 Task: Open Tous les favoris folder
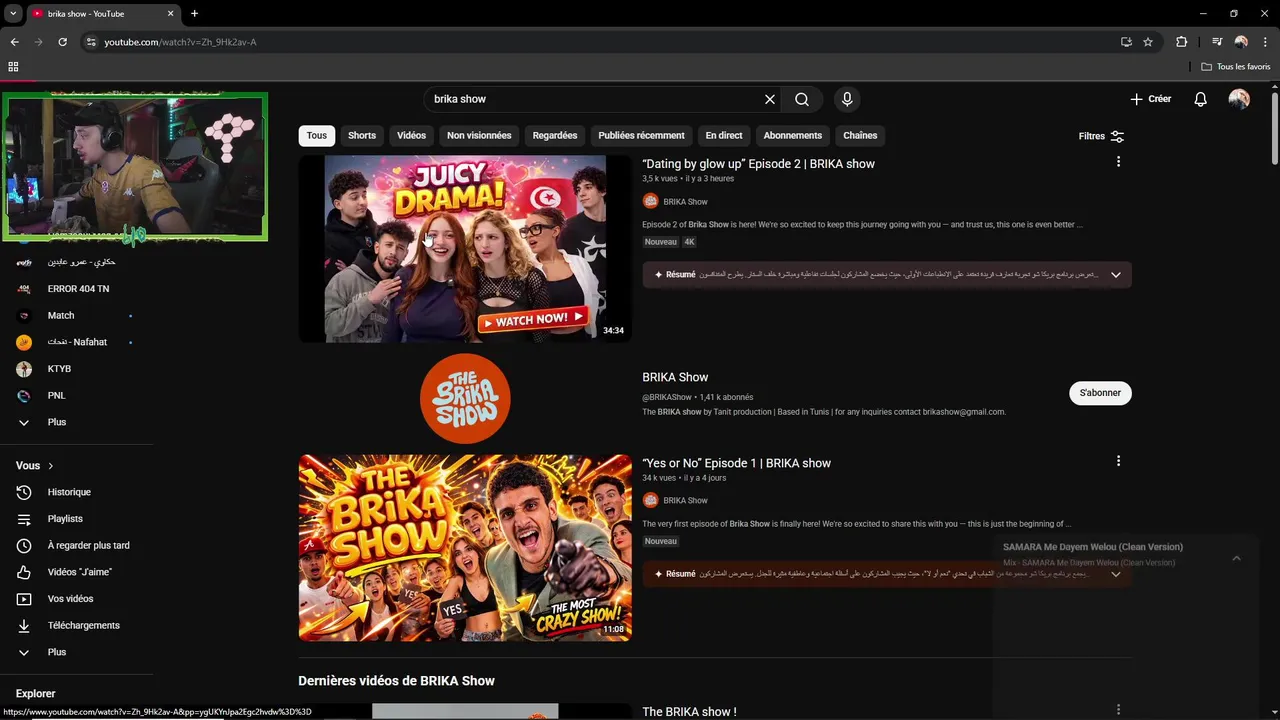point(1236,67)
